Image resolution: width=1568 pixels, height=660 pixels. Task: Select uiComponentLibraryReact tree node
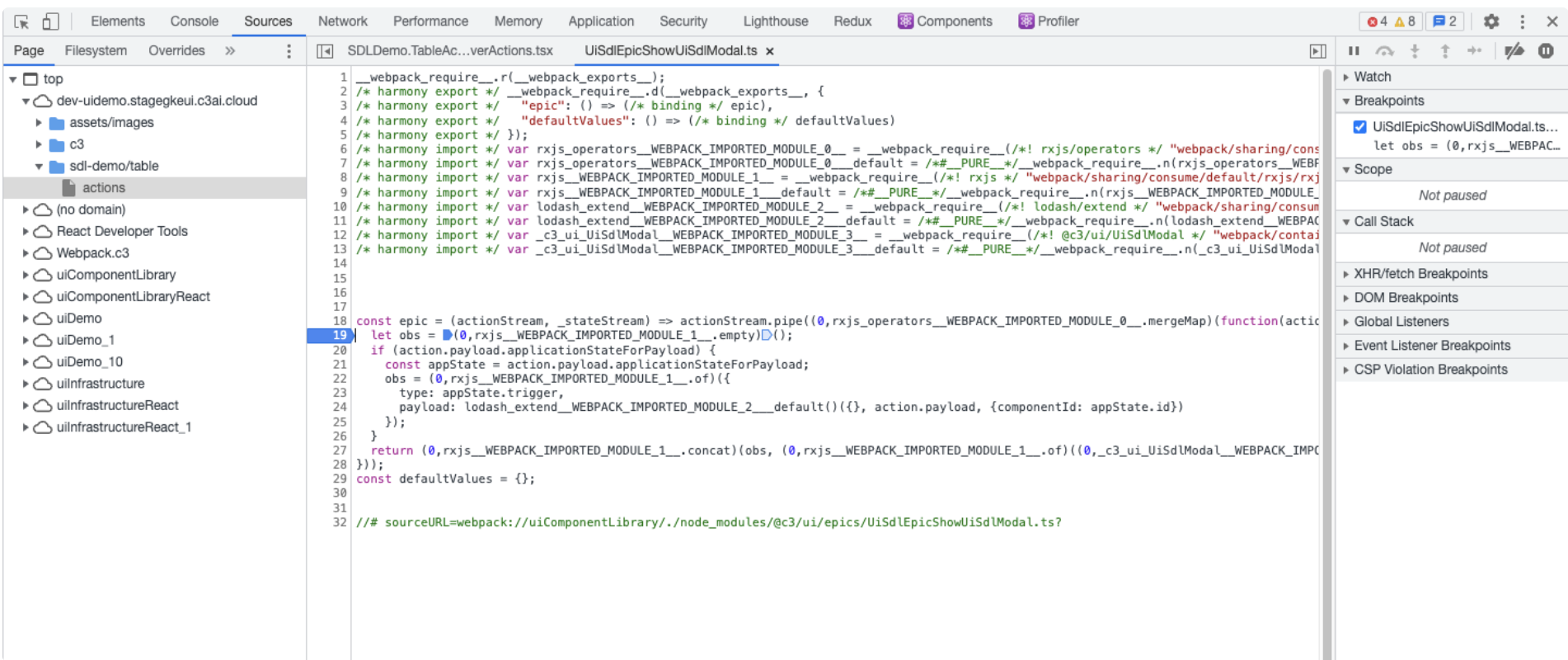133,297
